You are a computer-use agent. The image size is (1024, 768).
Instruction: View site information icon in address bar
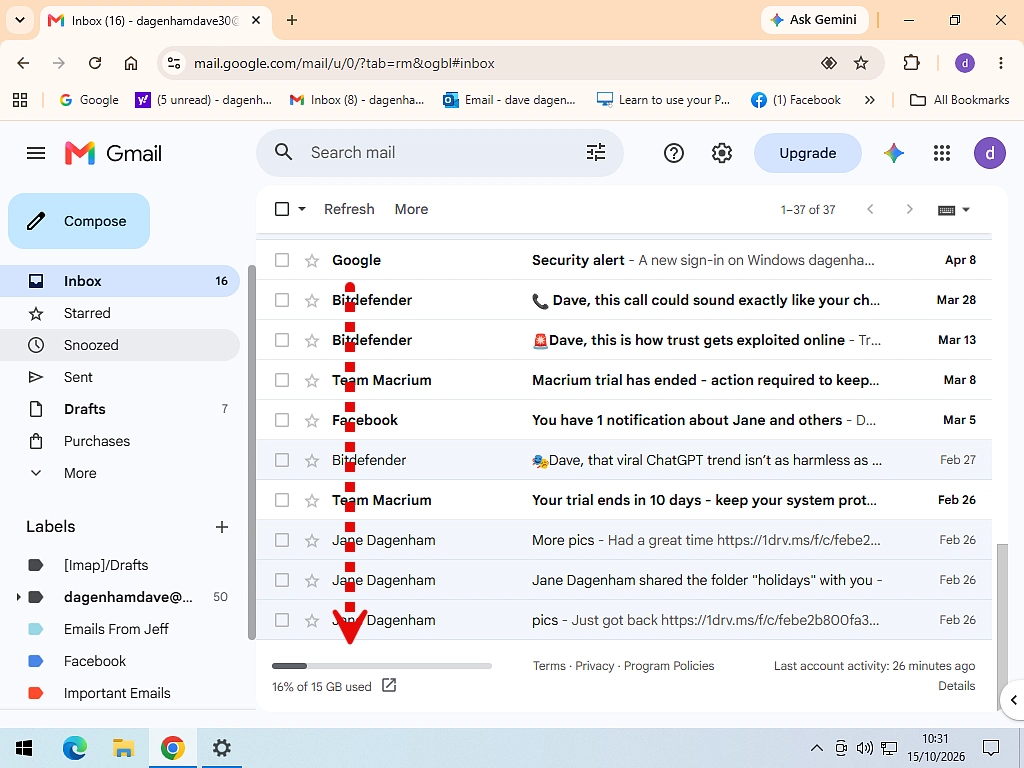pyautogui.click(x=174, y=63)
